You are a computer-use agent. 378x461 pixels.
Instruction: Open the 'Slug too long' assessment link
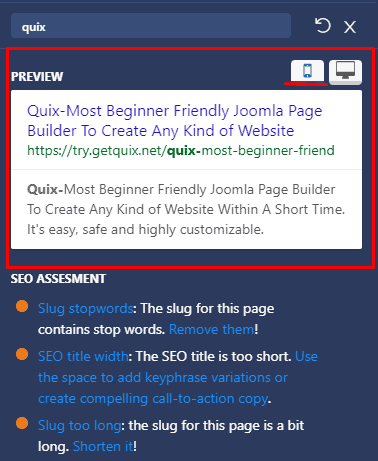pos(79,425)
